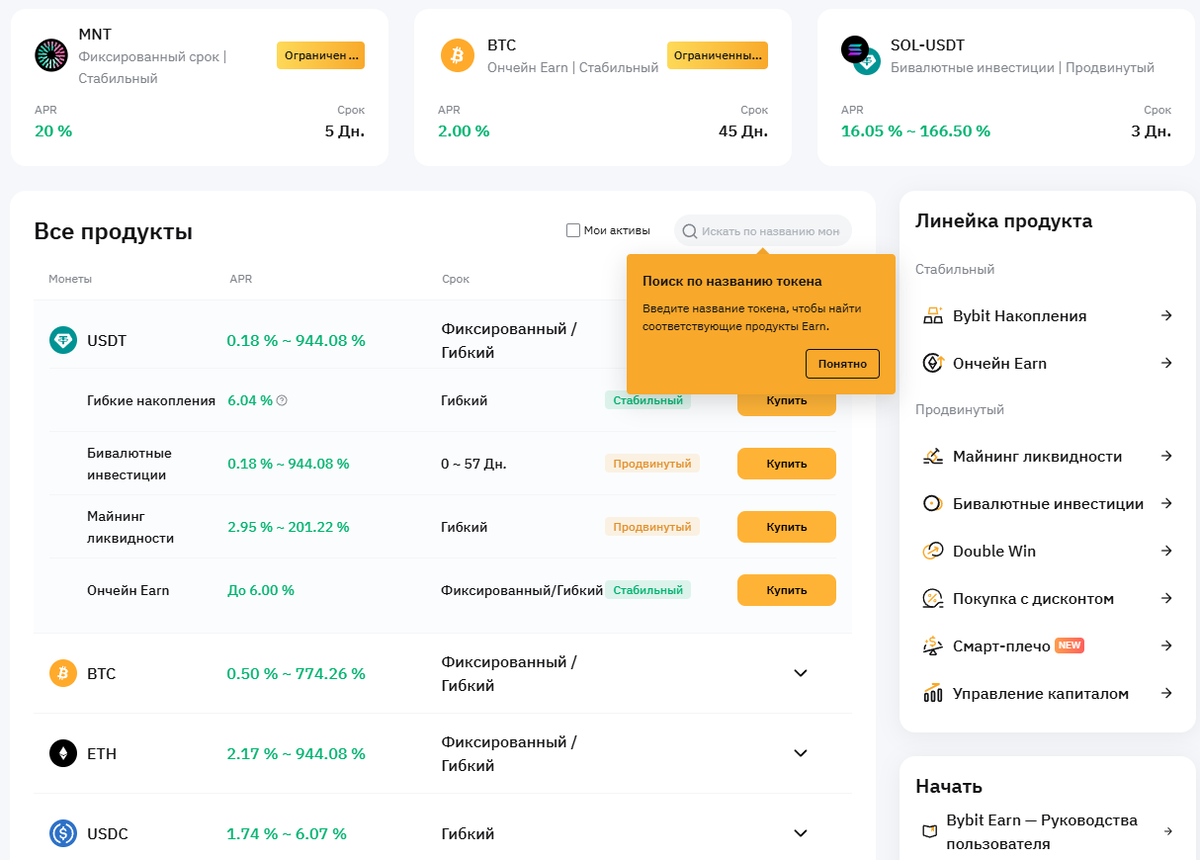This screenshot has height=860, width=1200.
Task: Click arrow next to Ончейн Earn in sidebar
Action: [x=1166, y=363]
